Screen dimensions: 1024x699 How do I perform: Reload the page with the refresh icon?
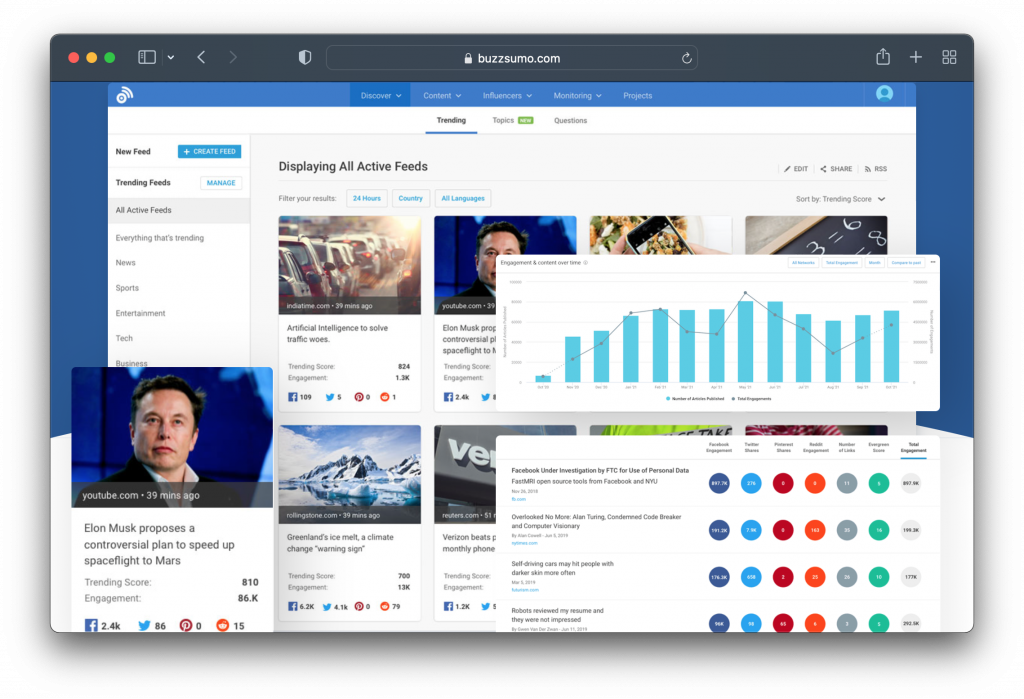click(x=686, y=58)
